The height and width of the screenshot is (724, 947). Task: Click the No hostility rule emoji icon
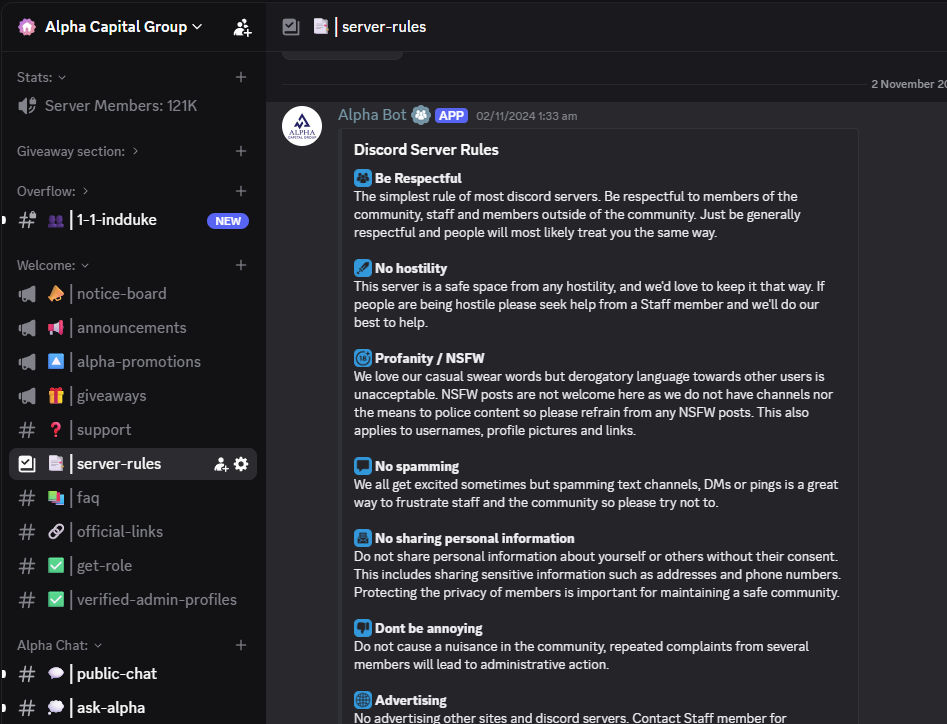(362, 268)
